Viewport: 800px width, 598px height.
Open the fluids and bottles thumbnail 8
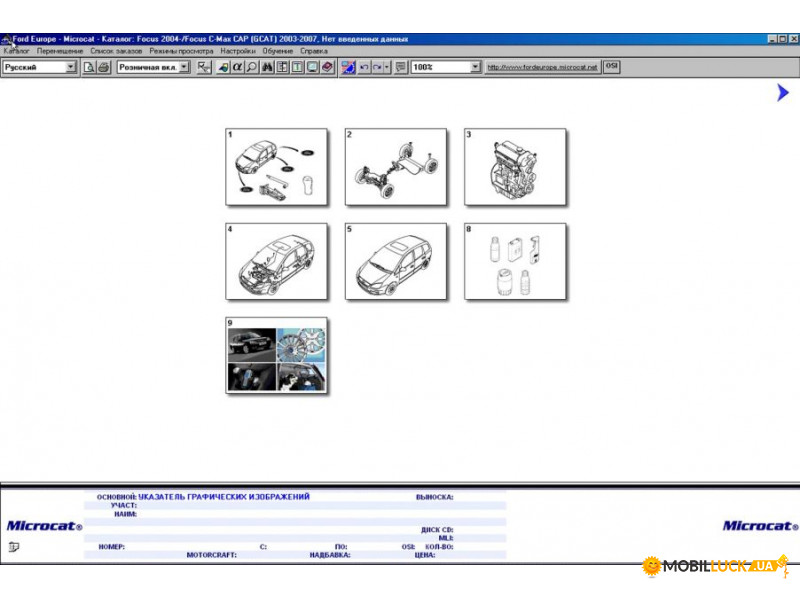pos(515,261)
